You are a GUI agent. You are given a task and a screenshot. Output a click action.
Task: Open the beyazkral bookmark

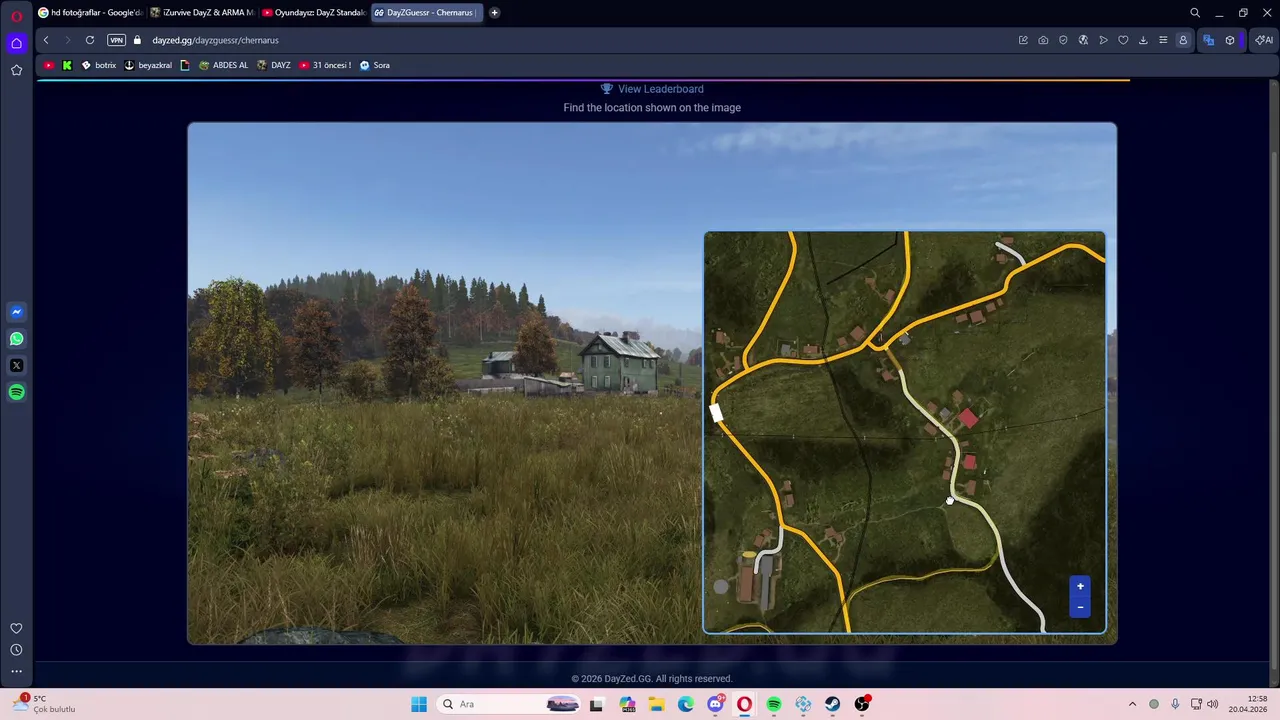[x=148, y=65]
